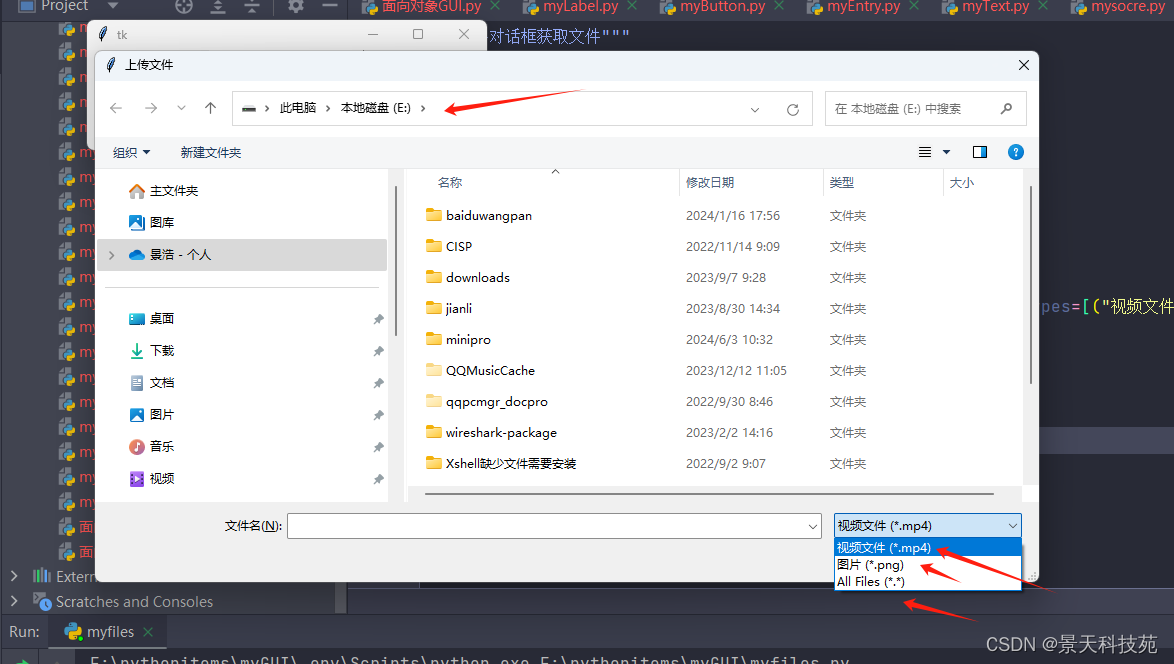Sort by 修改日期 column header
This screenshot has height=664, width=1174.
710,183
